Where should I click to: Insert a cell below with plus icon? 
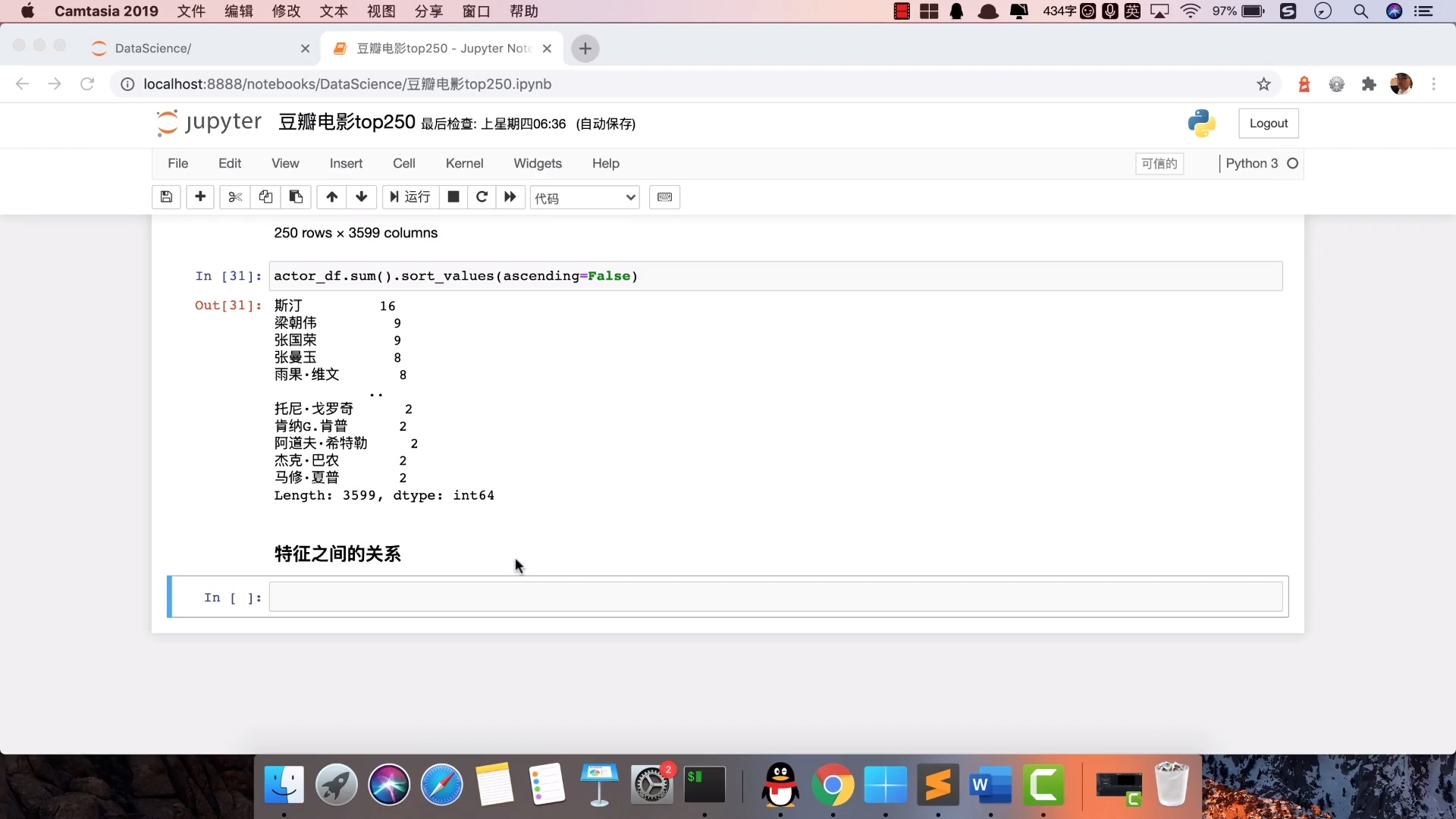pyautogui.click(x=200, y=197)
